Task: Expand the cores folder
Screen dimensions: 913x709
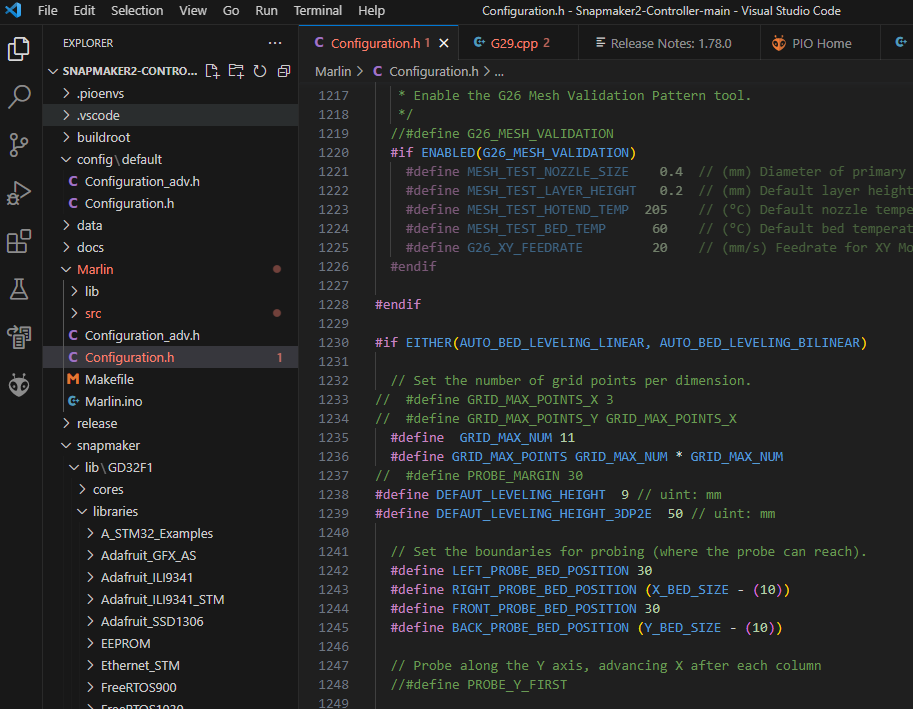Action: pyautogui.click(x=171, y=490)
